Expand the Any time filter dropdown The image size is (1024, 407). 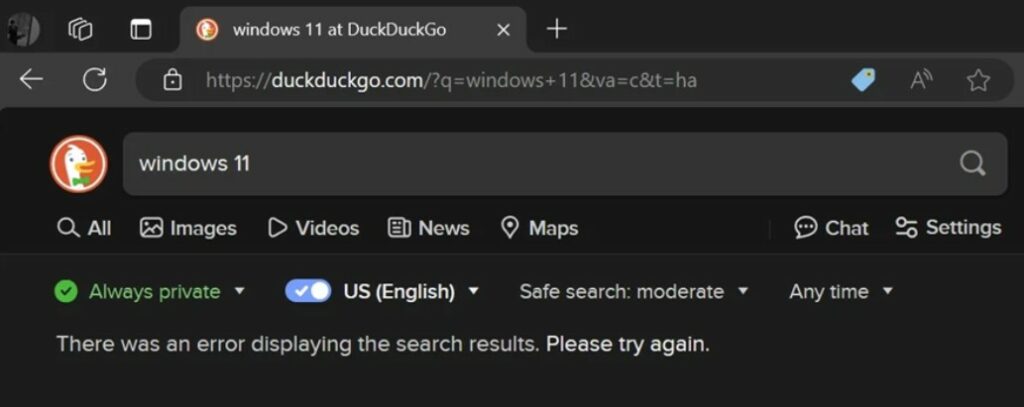tap(840, 291)
